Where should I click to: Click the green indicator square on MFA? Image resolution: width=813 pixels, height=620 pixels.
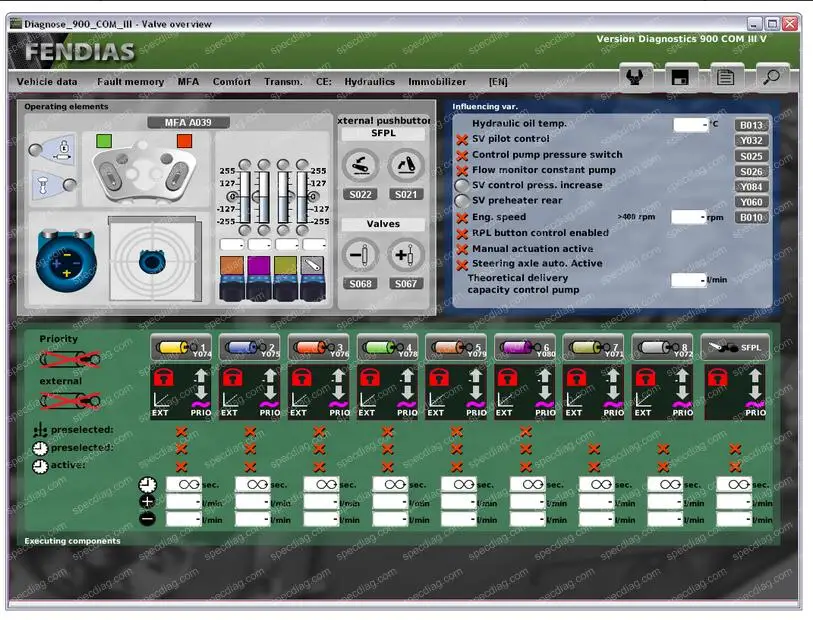click(x=104, y=141)
